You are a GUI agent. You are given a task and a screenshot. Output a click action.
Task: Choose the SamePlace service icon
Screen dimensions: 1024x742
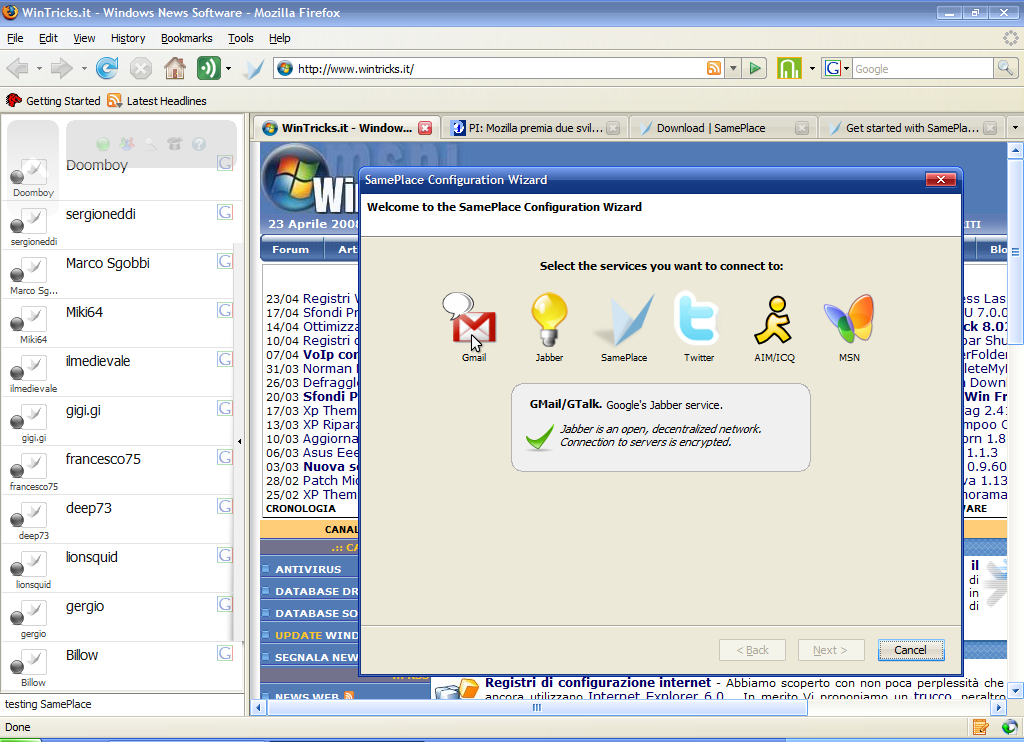coord(624,320)
